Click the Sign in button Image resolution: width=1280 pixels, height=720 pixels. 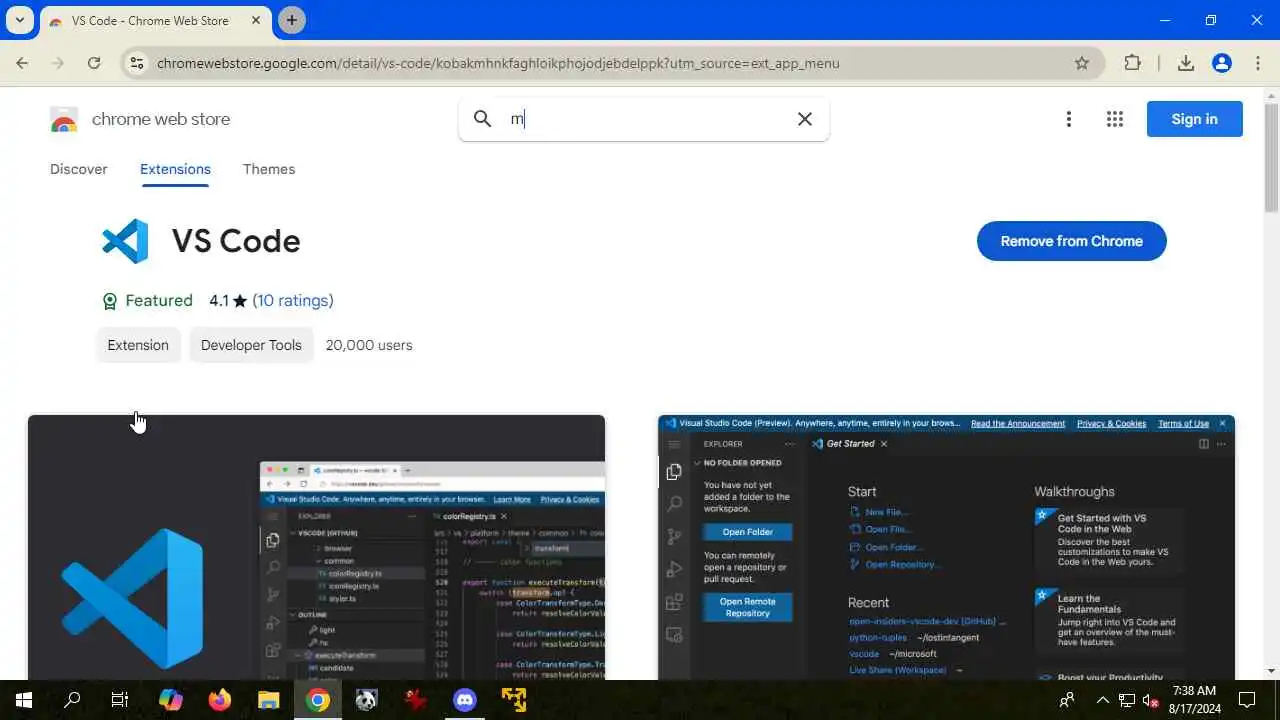pyautogui.click(x=1195, y=119)
